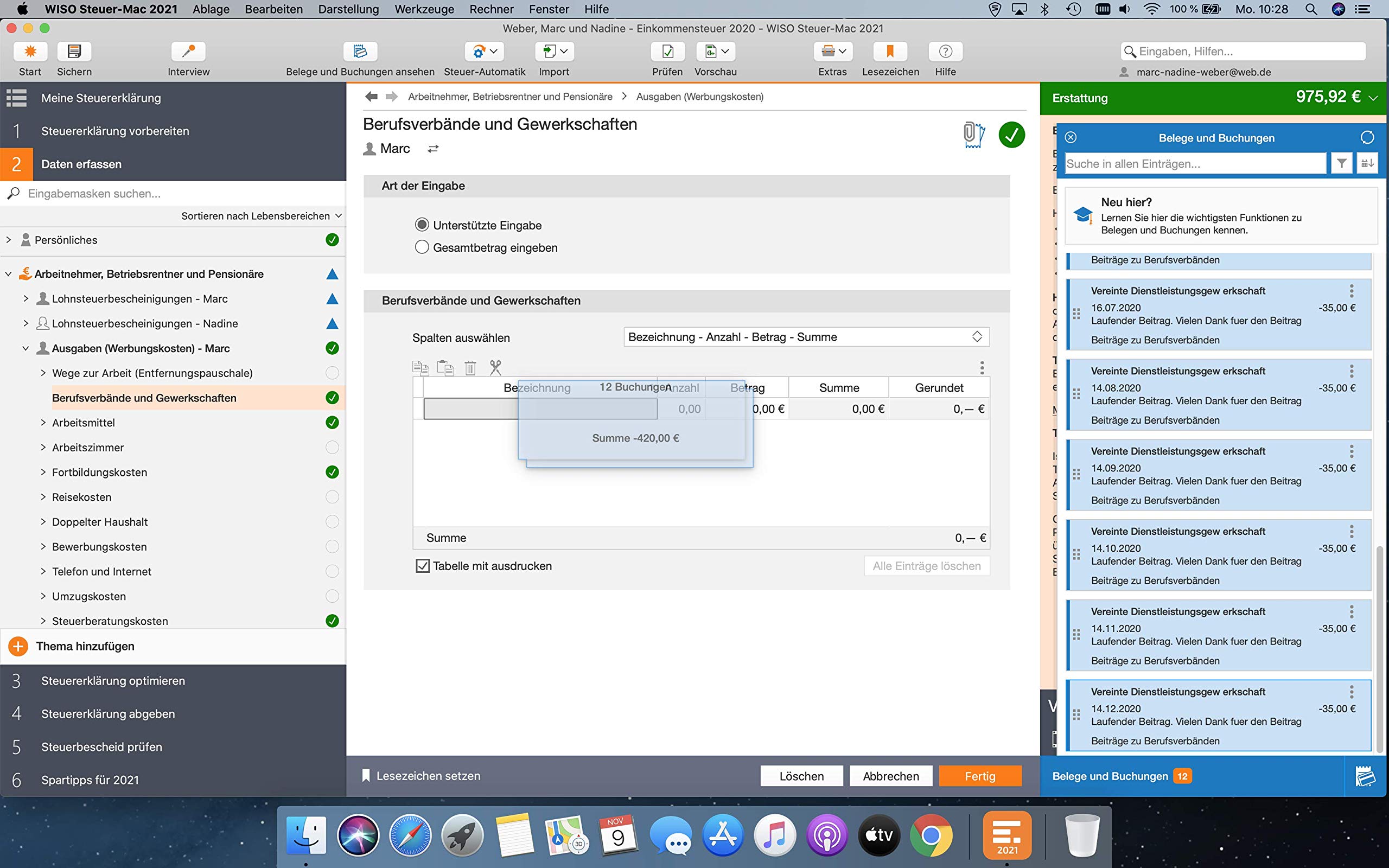The height and width of the screenshot is (868, 1389).
Task: Open options for the 16.07.2020 booking
Action: [1352, 290]
